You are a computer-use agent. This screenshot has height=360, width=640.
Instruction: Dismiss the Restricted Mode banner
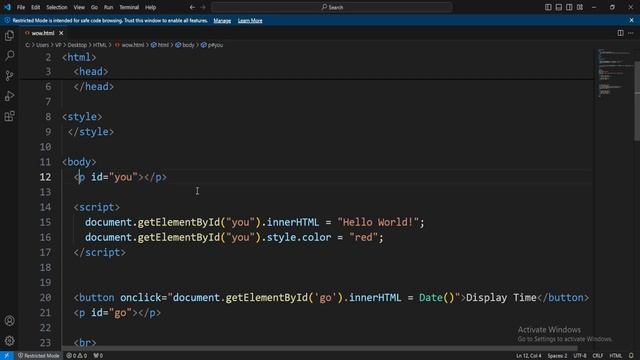coord(631,20)
